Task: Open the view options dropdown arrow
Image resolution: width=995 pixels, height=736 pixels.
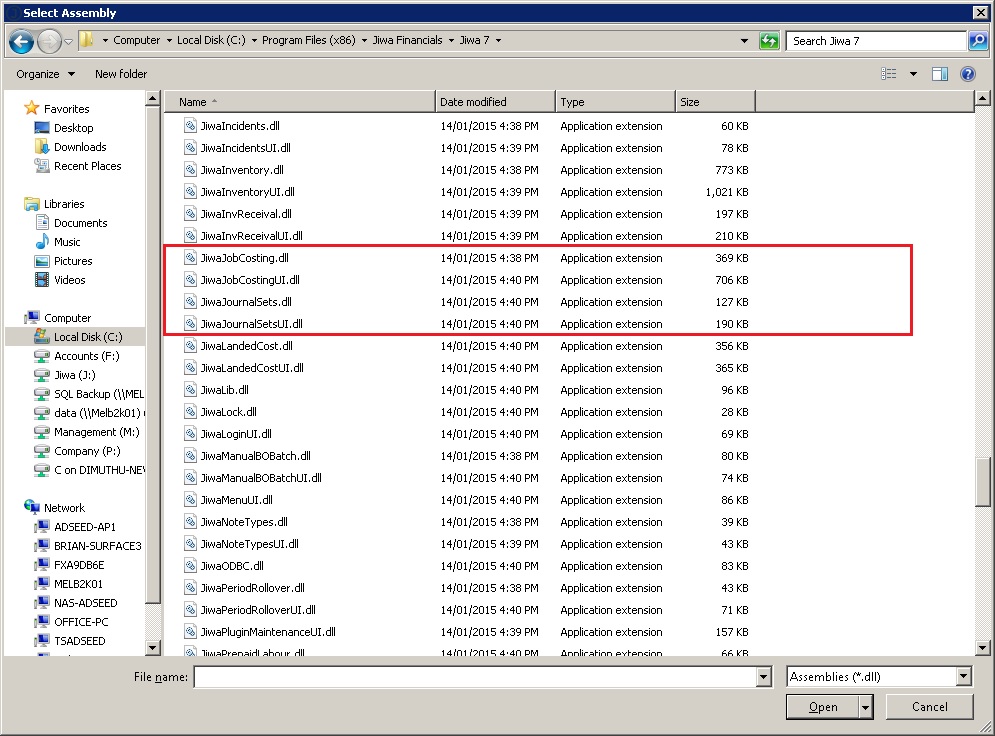Action: click(x=913, y=74)
